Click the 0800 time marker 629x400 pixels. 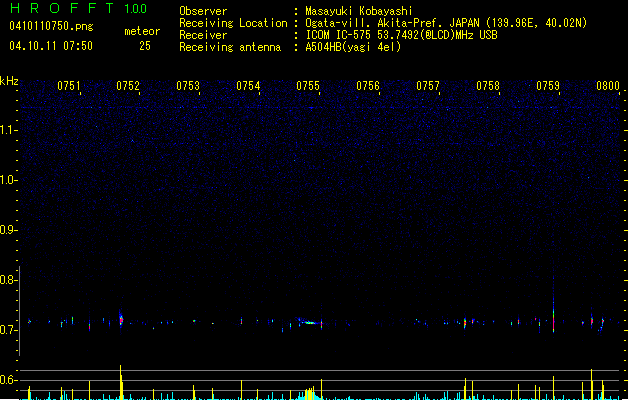(x=608, y=86)
